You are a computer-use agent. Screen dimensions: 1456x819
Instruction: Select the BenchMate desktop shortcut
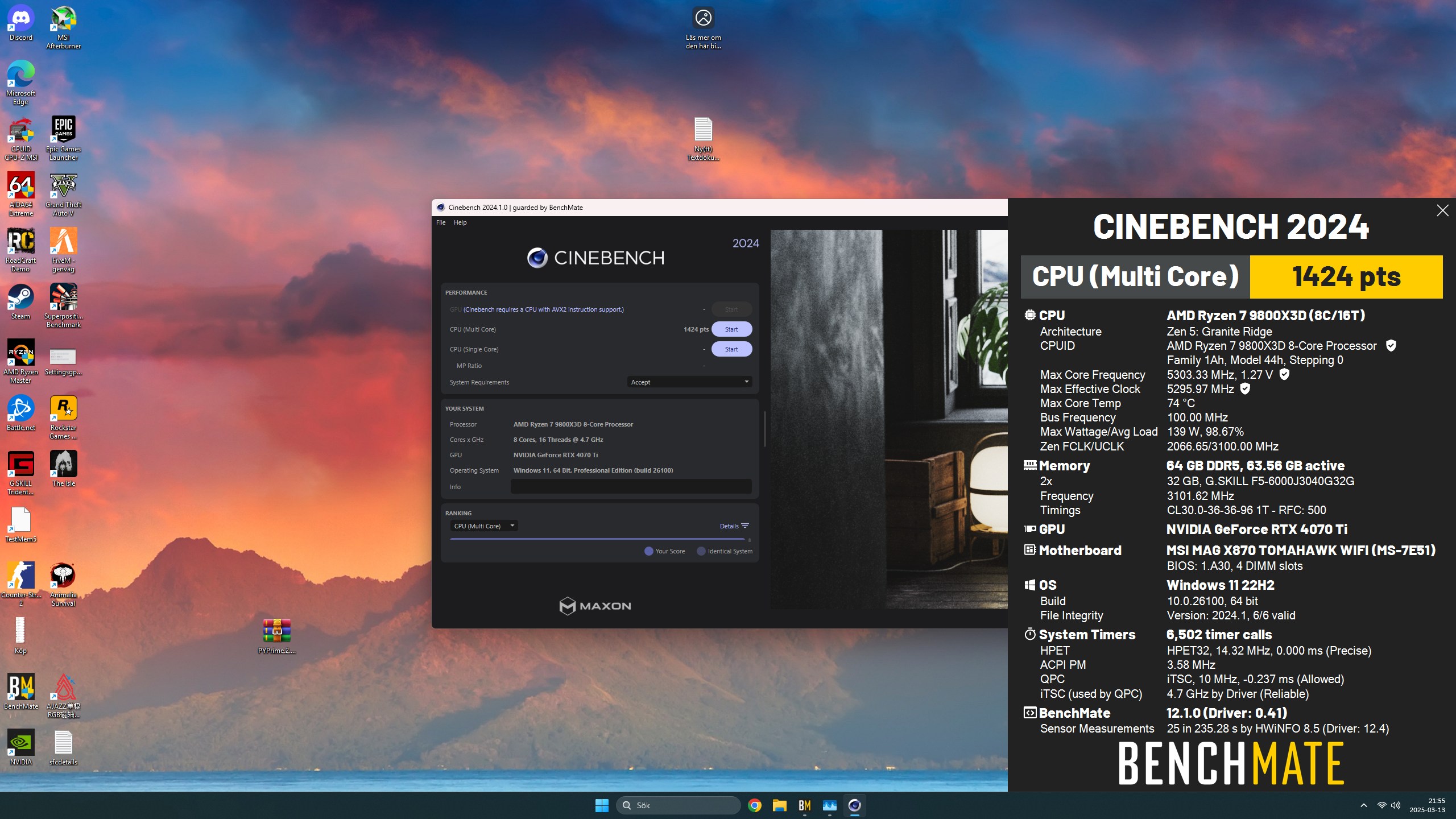click(21, 692)
